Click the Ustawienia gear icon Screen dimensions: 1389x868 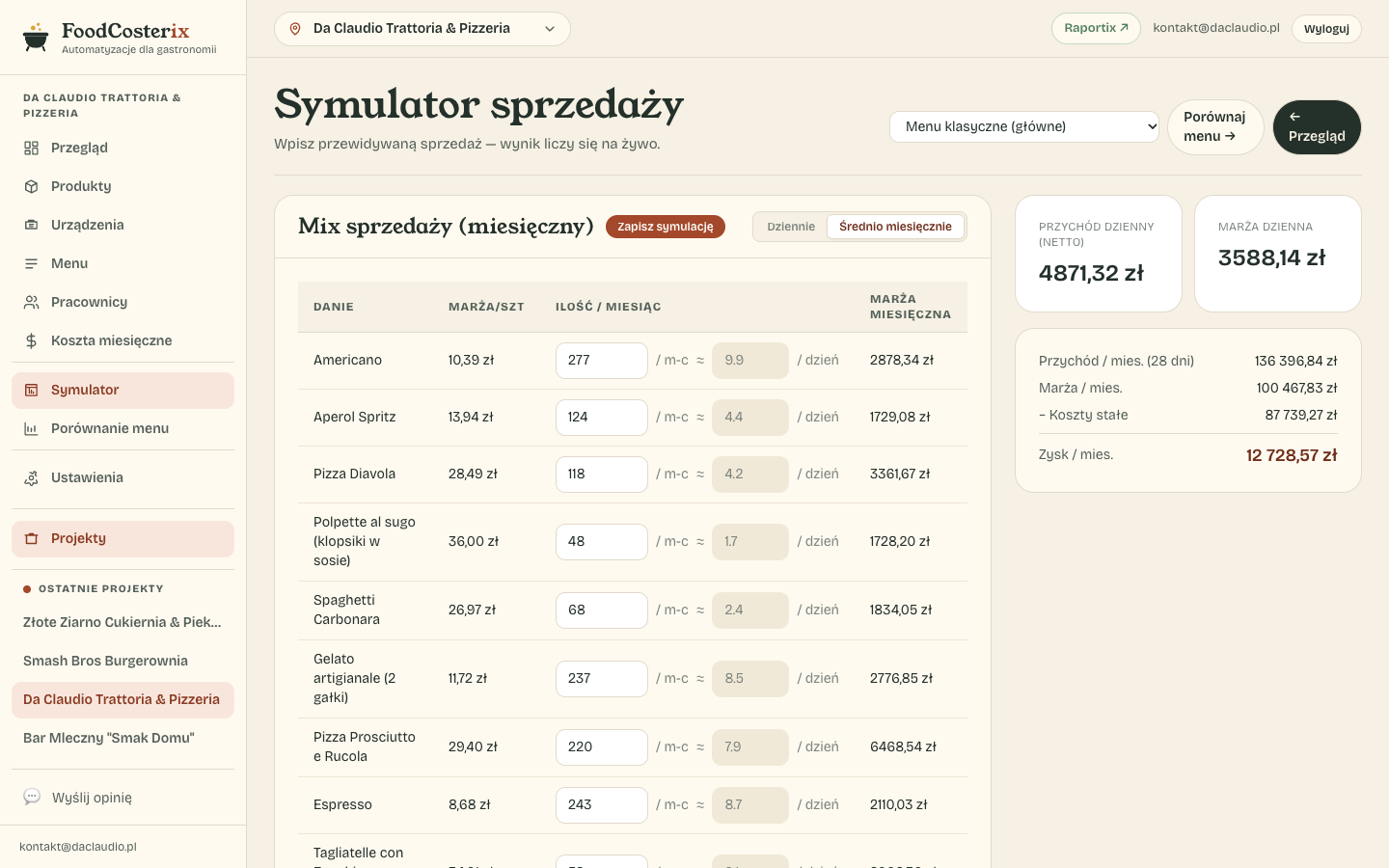32,477
